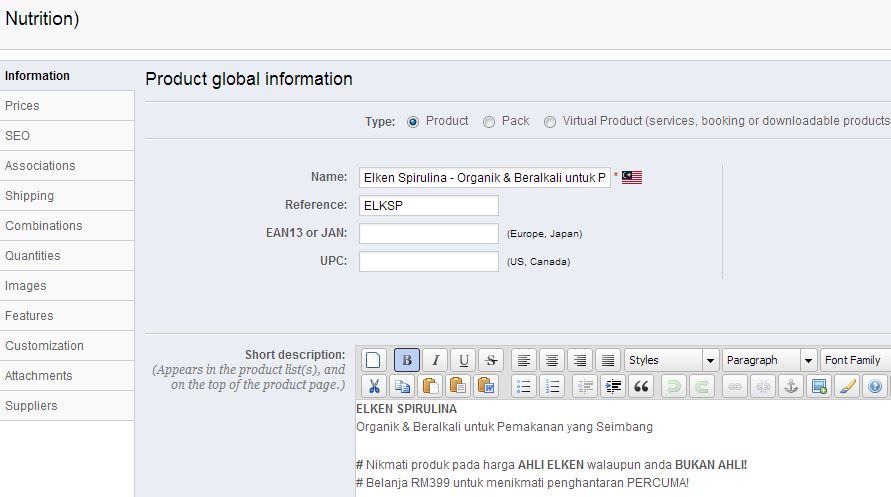Click the Paste icon
891x497 pixels.
click(x=430, y=387)
